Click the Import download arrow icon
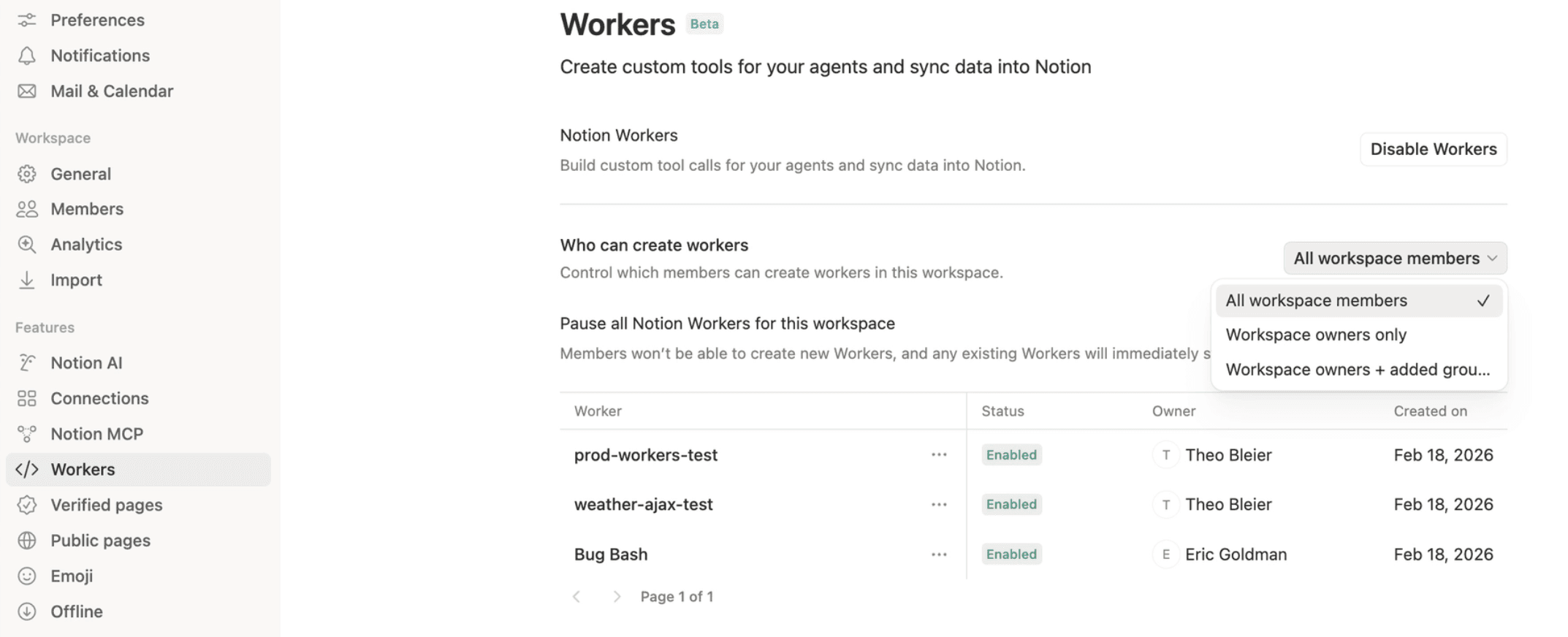The image size is (1568, 637). [x=27, y=280]
